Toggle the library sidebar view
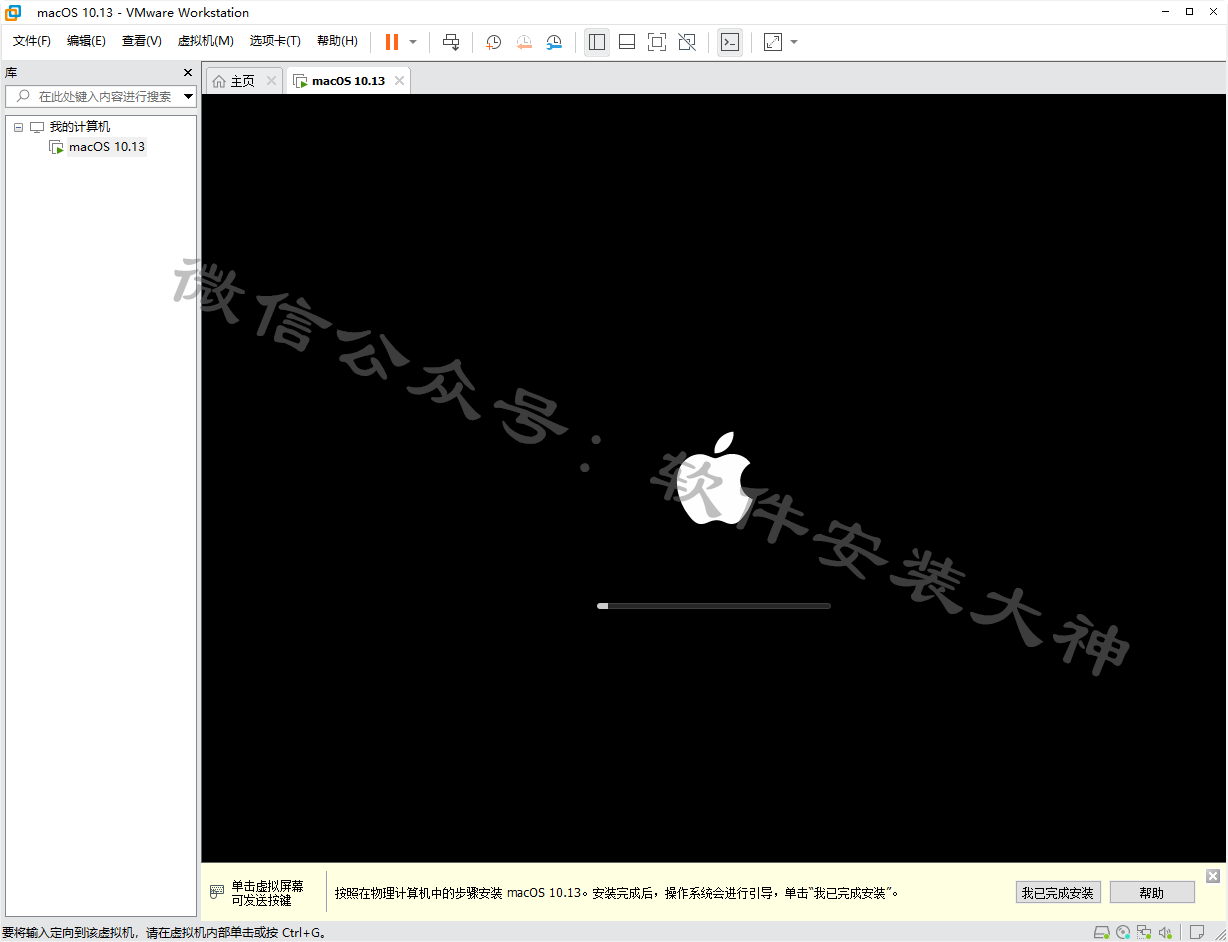Screen dimensions: 1228x942 point(597,42)
